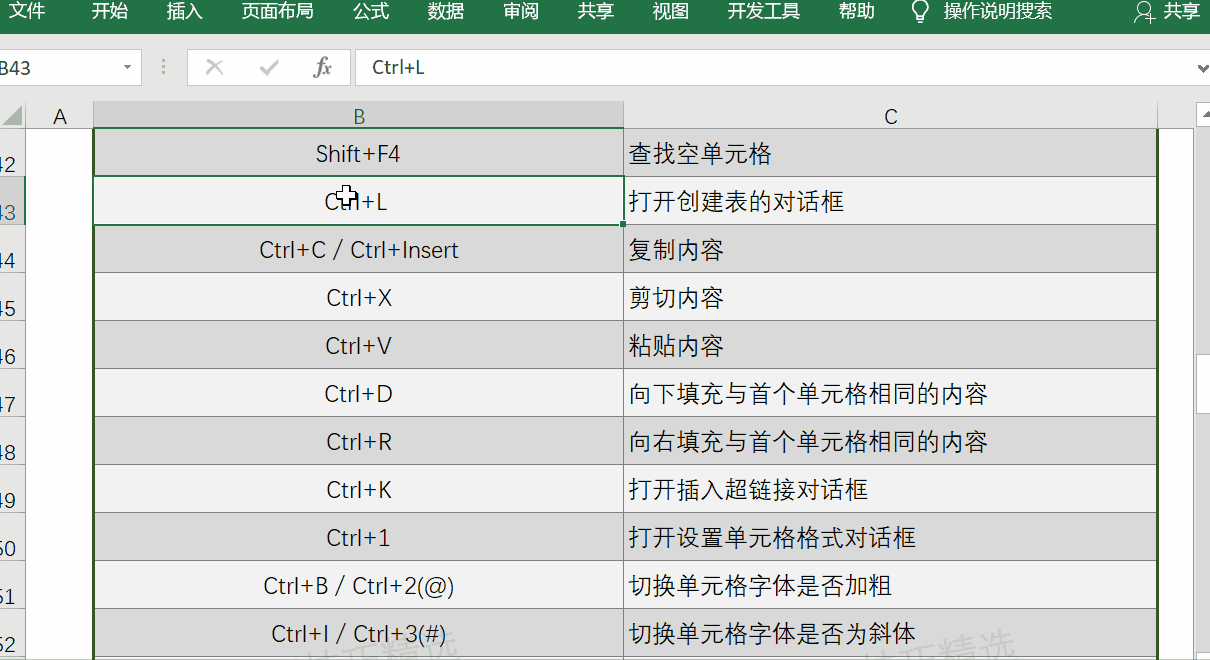Click the lightbulb Tell Me icon
Screen dimensions: 1210x660
point(920,12)
